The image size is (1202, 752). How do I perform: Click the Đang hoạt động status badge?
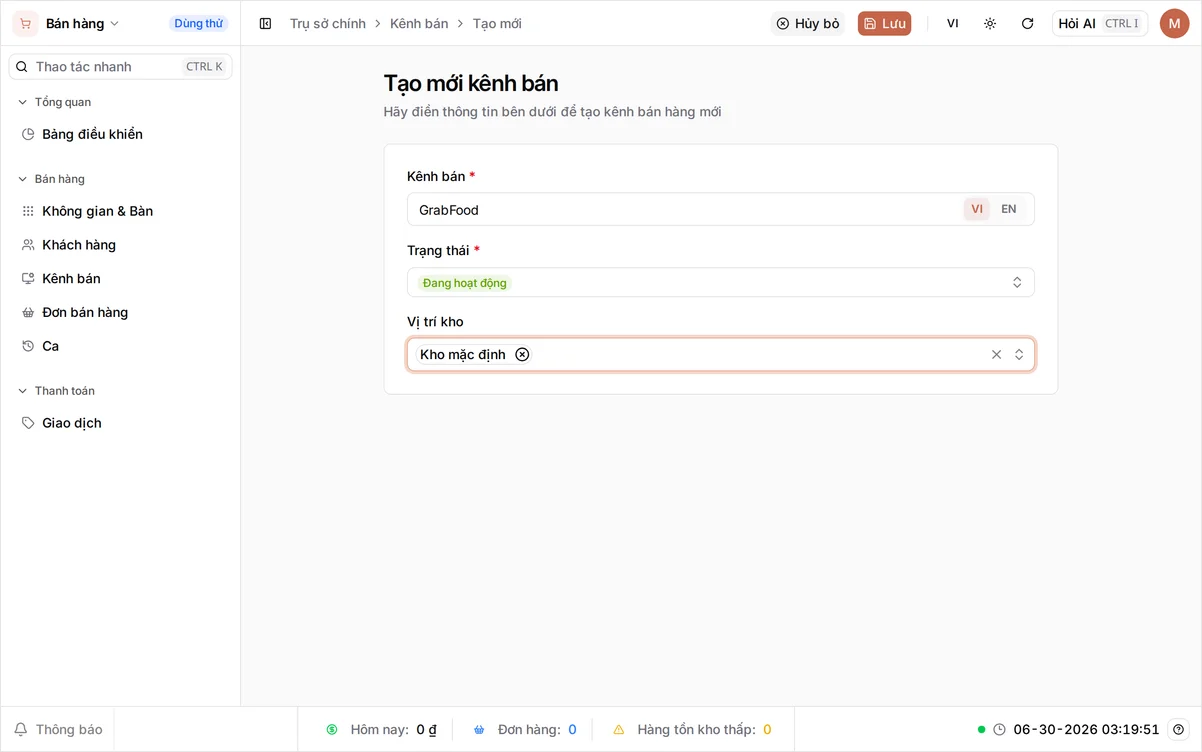[464, 283]
